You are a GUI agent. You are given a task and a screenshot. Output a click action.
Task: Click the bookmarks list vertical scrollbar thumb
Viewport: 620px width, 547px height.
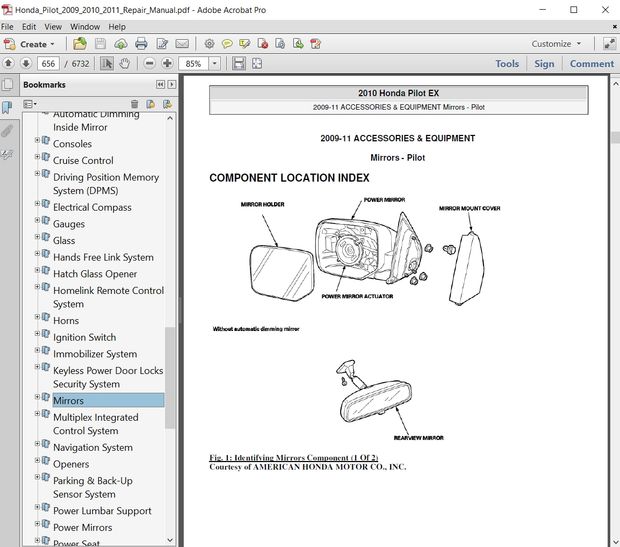(x=170, y=378)
